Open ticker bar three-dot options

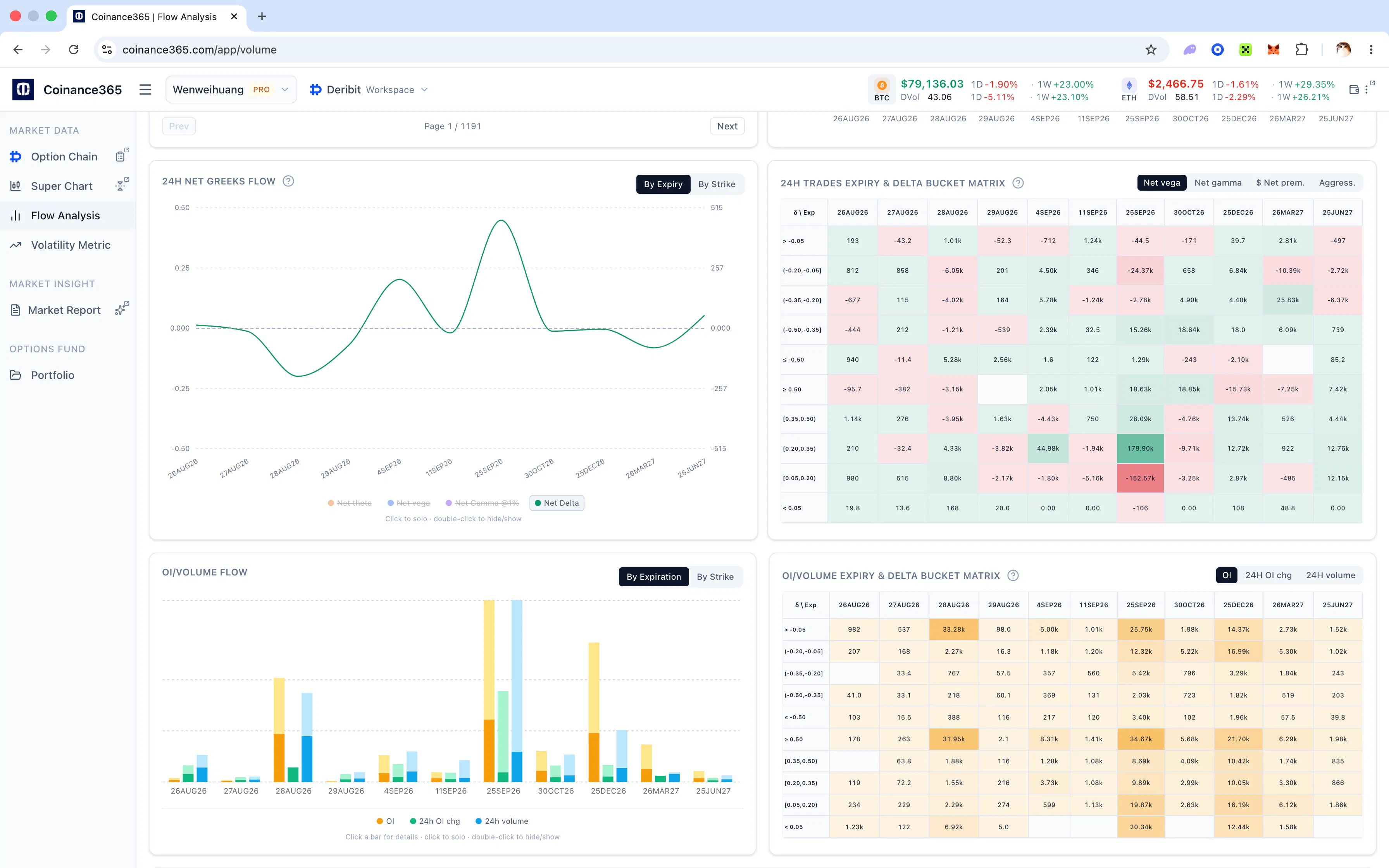(x=1366, y=90)
